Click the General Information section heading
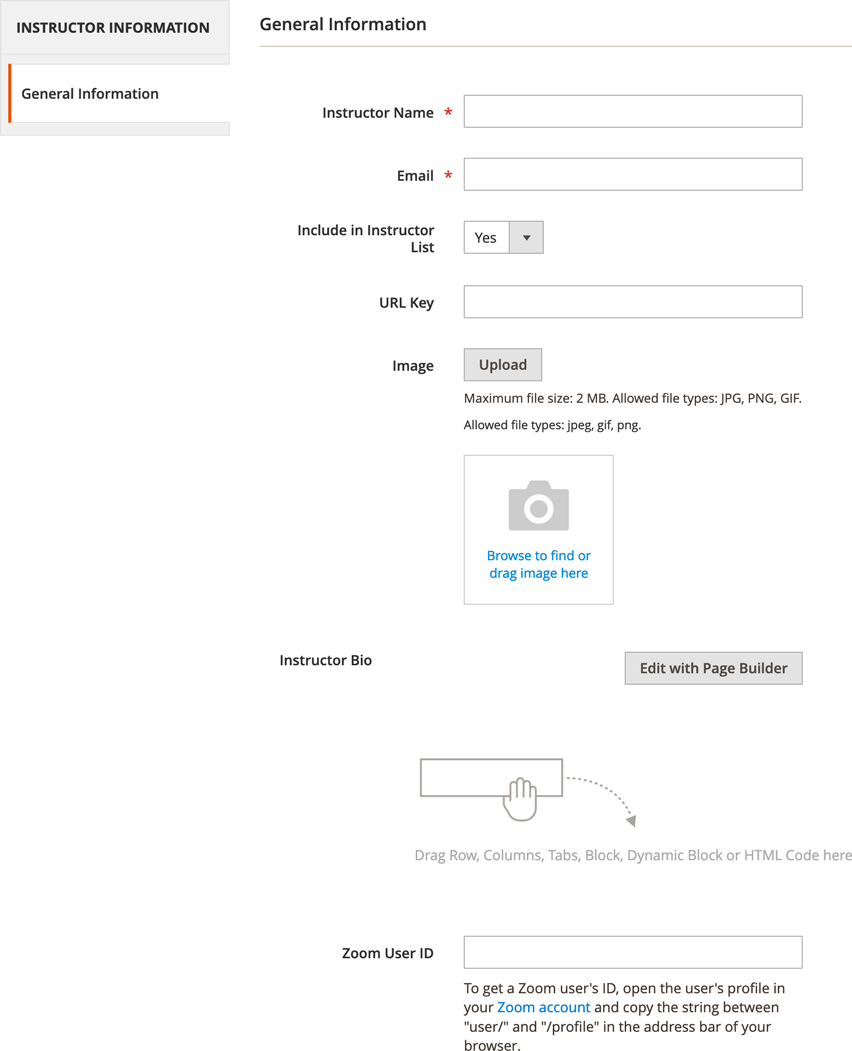Screen dimensions: 852x1051 click(343, 25)
